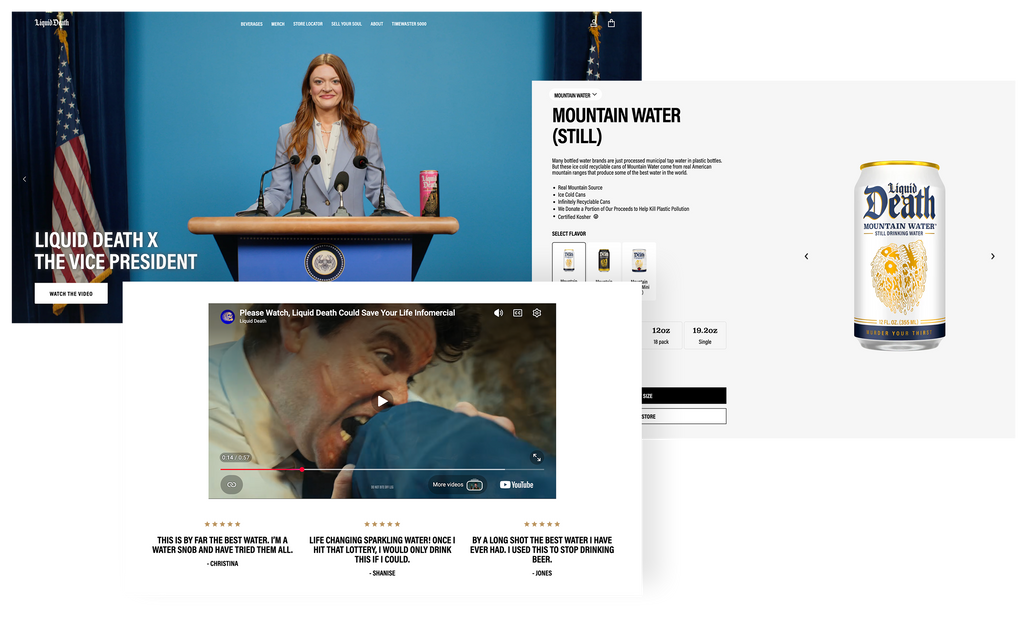Click the "Ice Cold Cans" bullet
Viewport: 1024px width, 619px height.
571,195
